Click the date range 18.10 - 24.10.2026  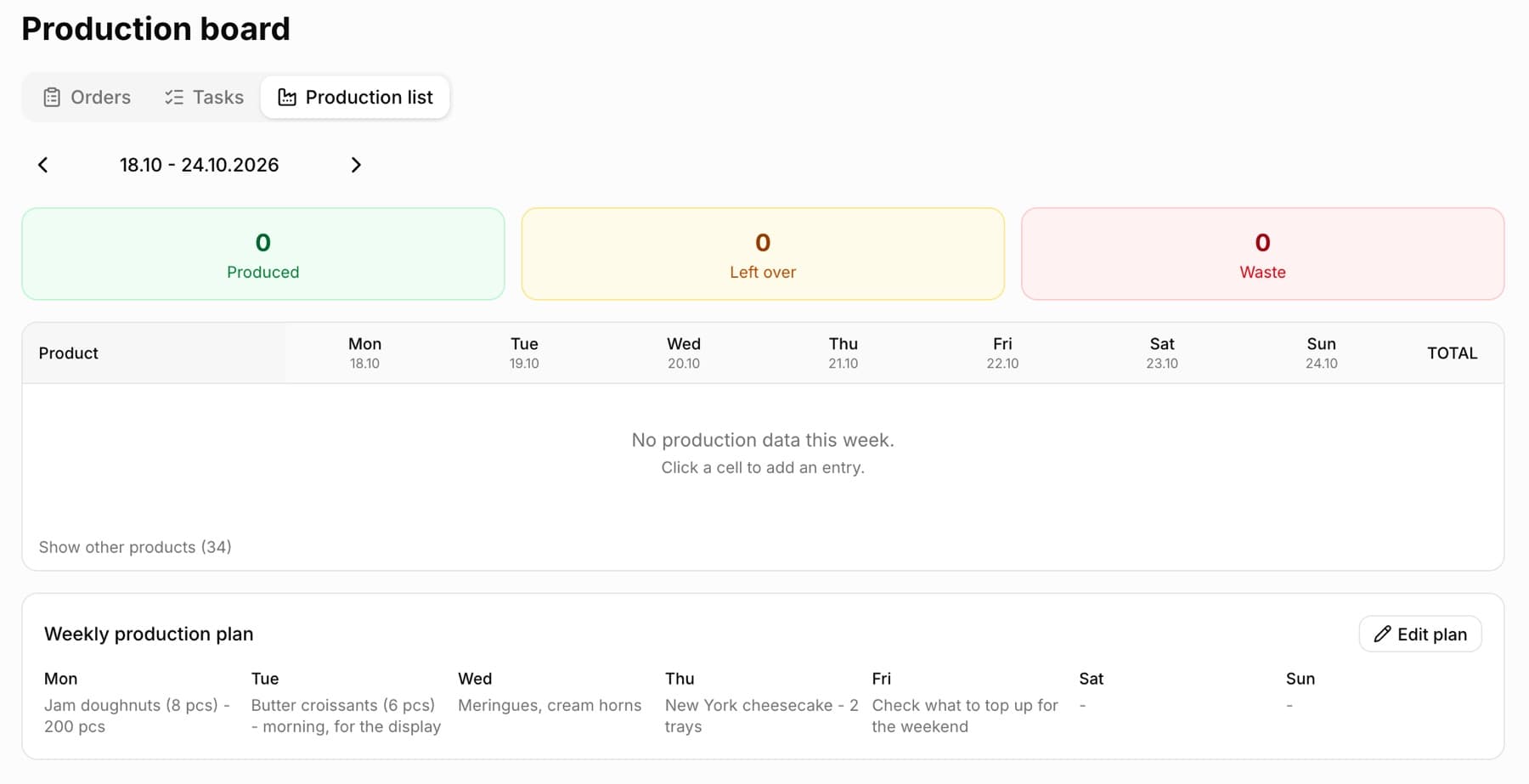[200, 165]
